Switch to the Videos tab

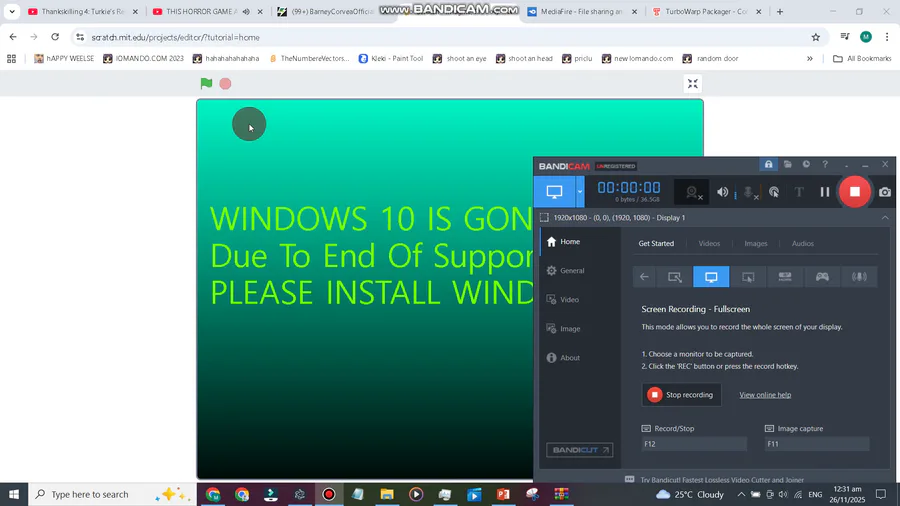709,243
